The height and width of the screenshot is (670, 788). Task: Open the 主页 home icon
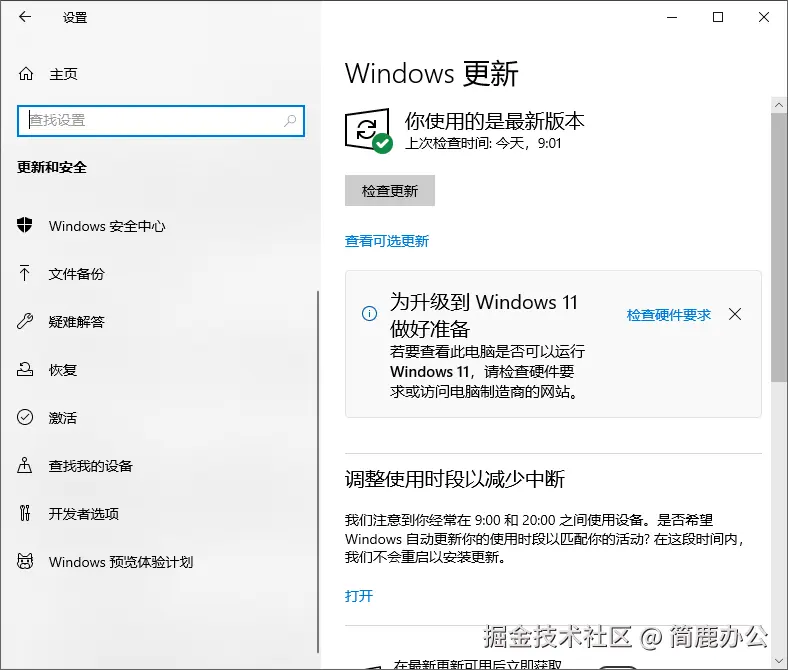[26, 74]
